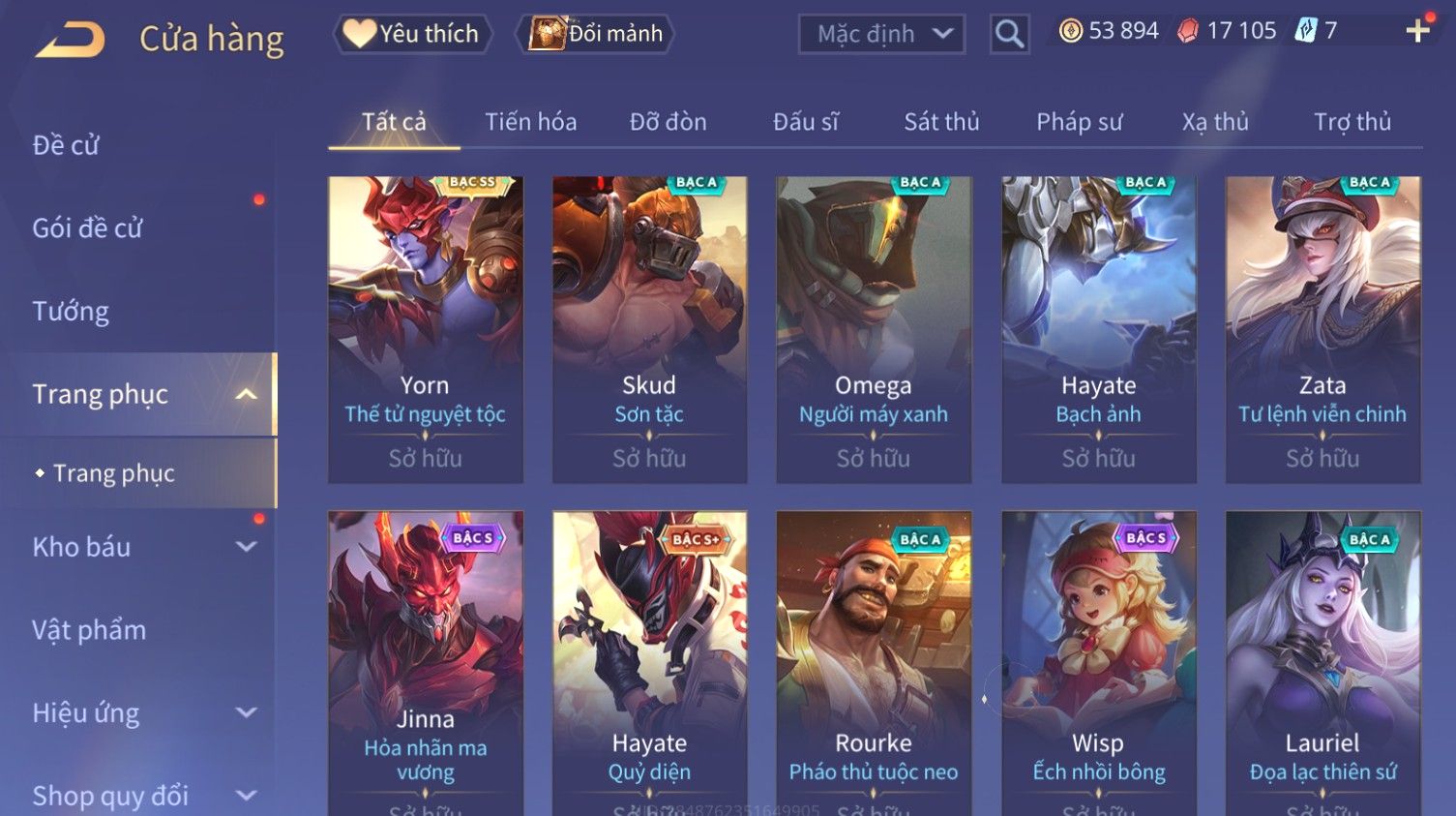Viewport: 1456px width, 816px height.
Task: Go back using the golden arrow icon
Action: (x=71, y=40)
